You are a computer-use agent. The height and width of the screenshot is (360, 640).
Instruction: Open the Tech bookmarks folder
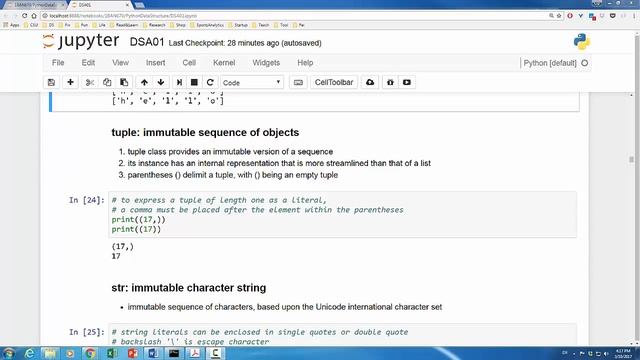(260, 25)
